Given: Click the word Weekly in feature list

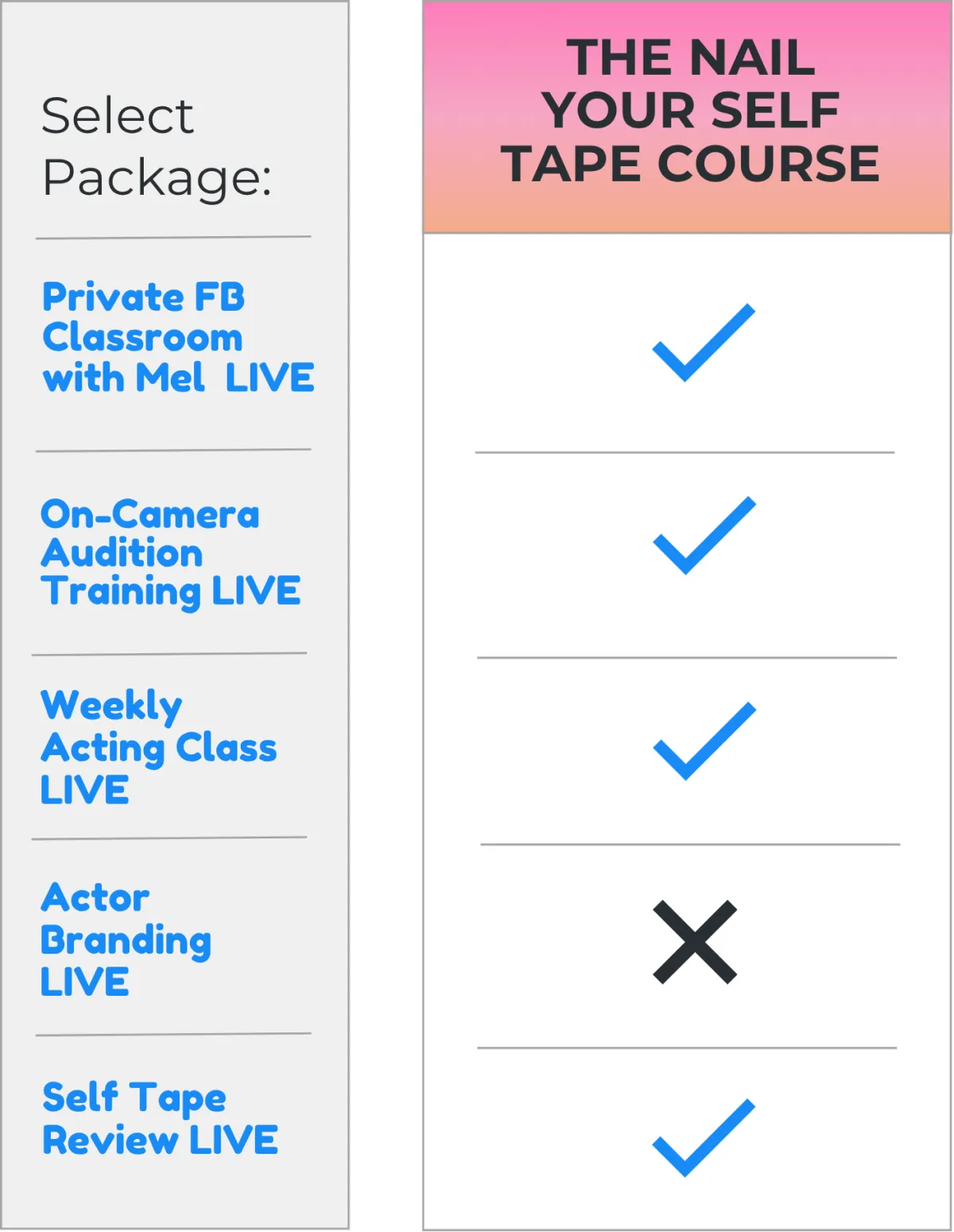Looking at the screenshot, I should (111, 706).
